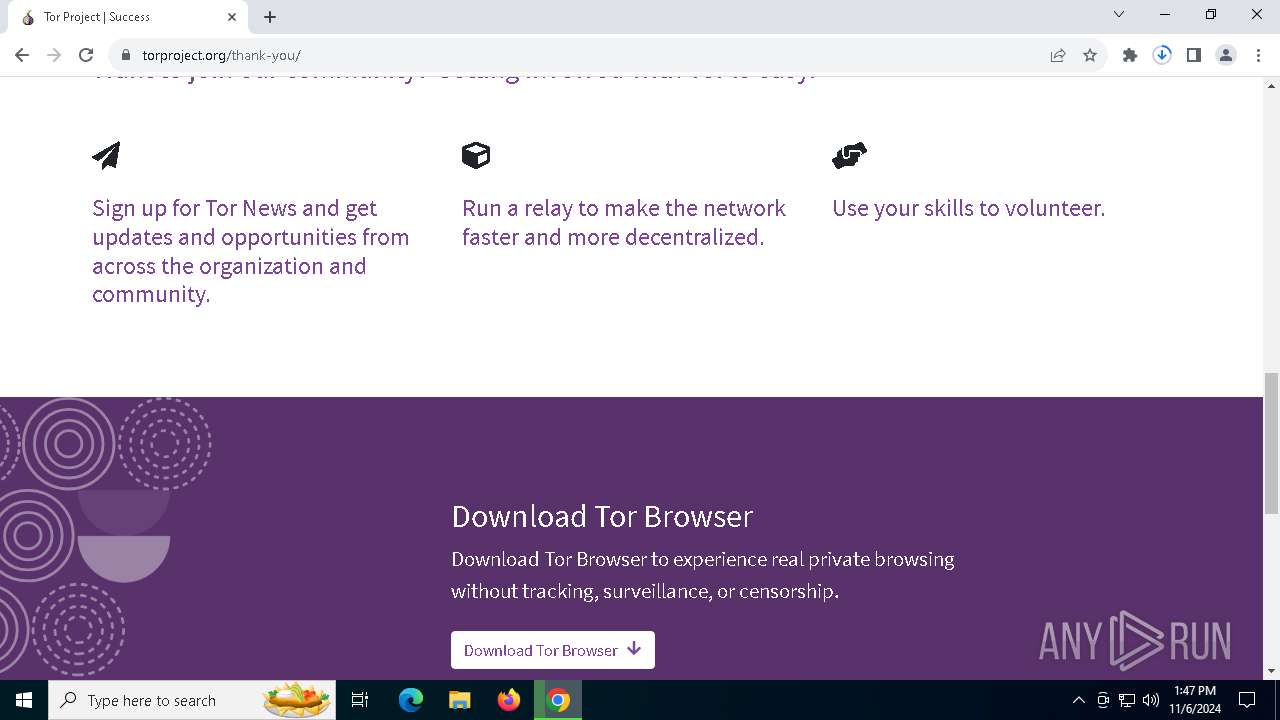Open Sign up for Tor News link
Screen dimensions: 1280x720
point(251,251)
